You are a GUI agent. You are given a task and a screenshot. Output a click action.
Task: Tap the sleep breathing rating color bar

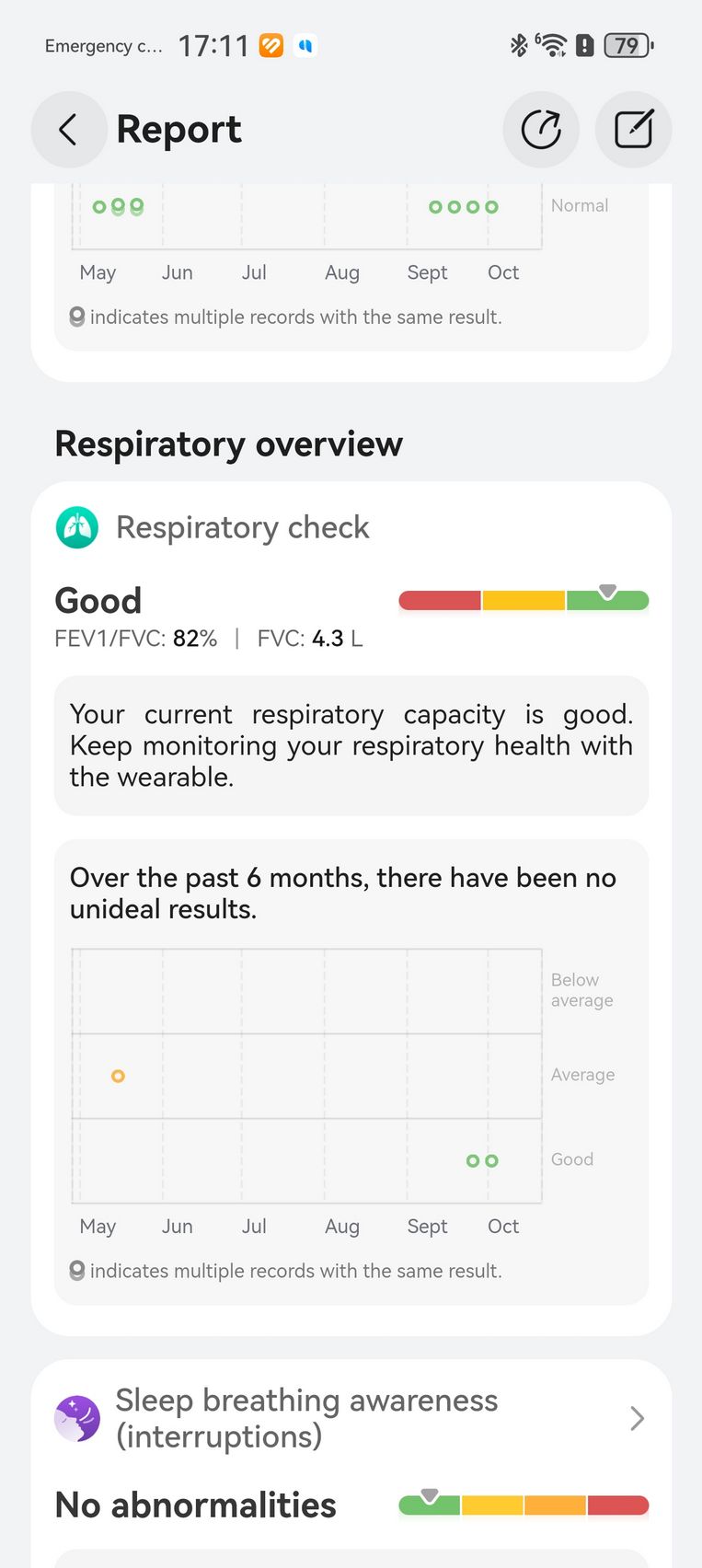tap(524, 1505)
